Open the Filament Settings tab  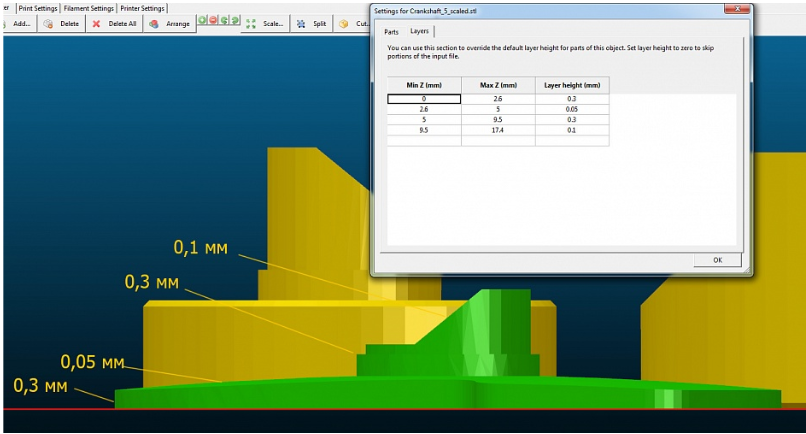pos(88,8)
